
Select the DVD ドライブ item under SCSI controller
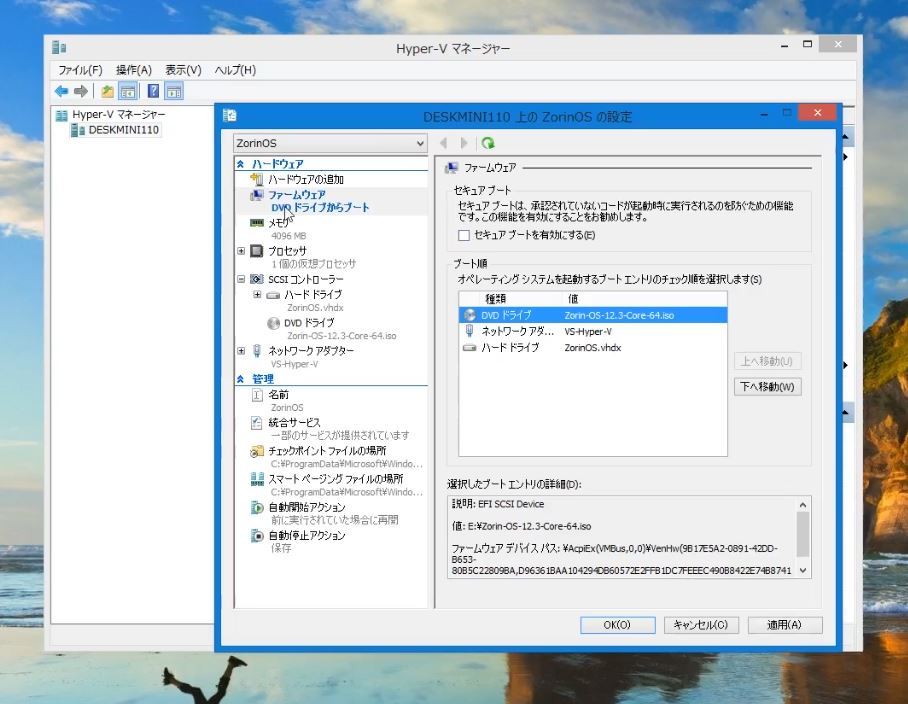(x=308, y=323)
